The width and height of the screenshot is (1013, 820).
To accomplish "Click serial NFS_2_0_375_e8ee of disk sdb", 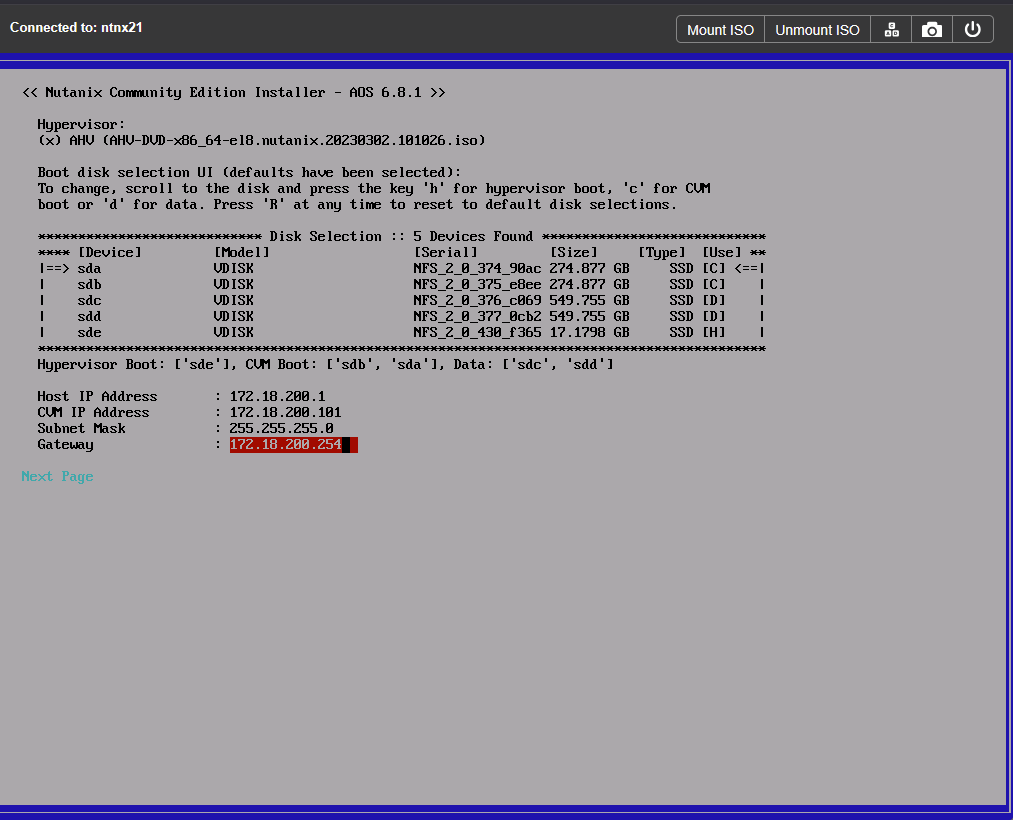I will pyautogui.click(x=477, y=284).
